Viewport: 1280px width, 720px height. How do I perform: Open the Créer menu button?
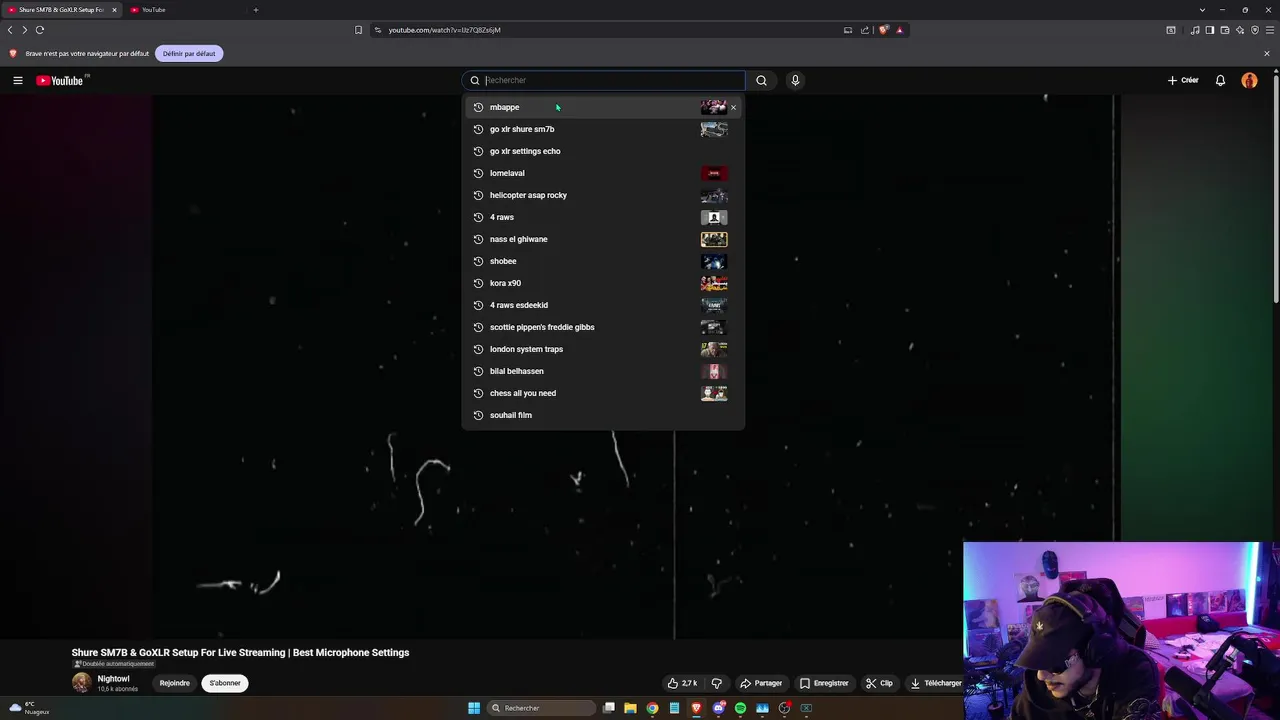[1183, 80]
